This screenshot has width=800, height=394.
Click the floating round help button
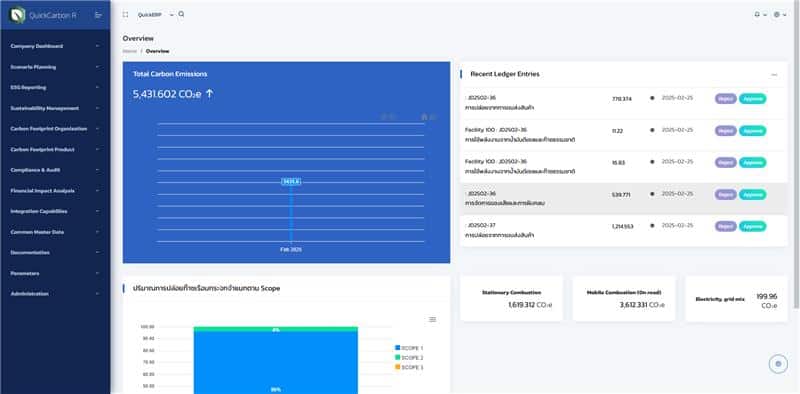coord(778,364)
